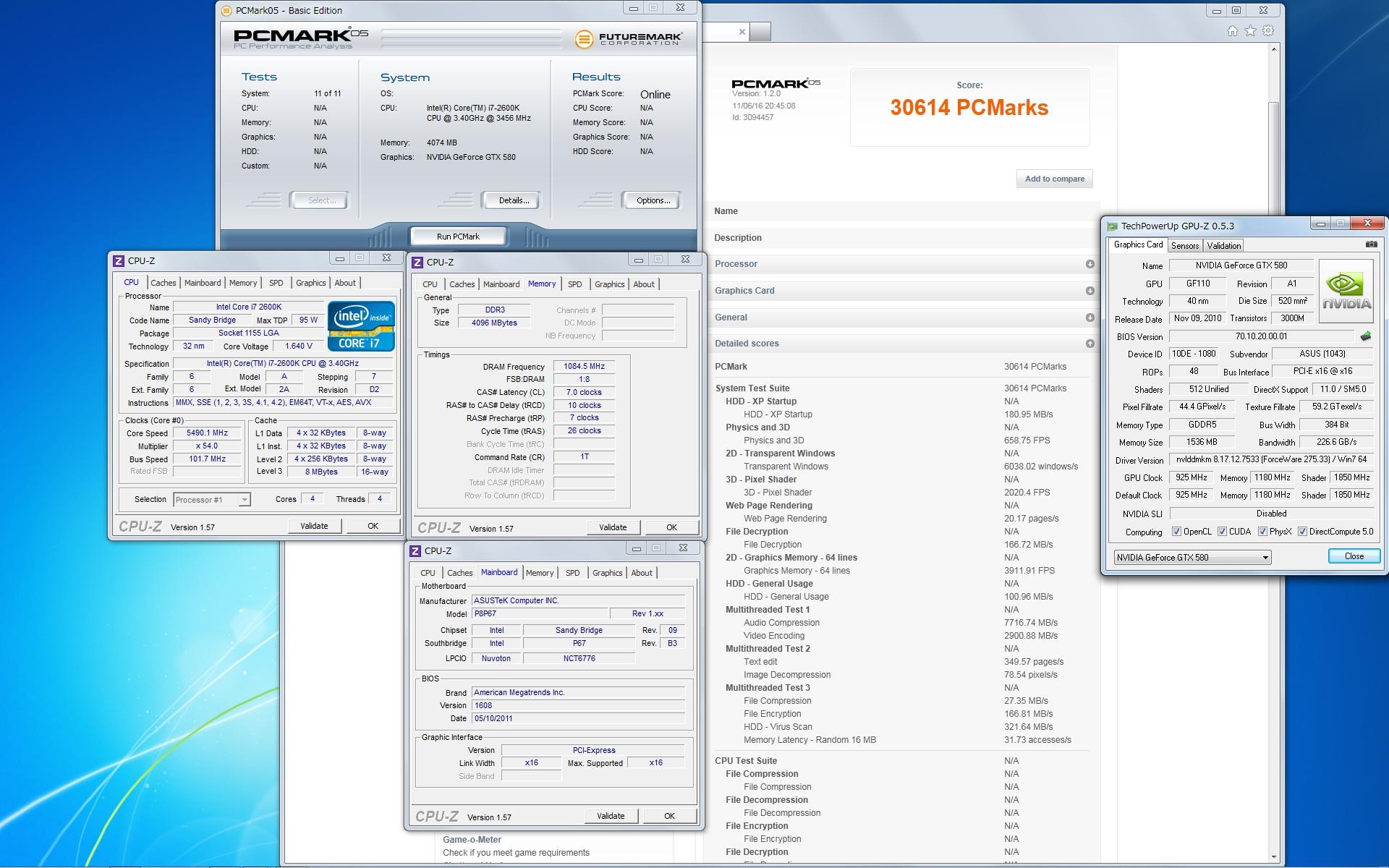Screen dimensions: 1389x868
Task: Click Validate in CPU-Z Mainboard window
Action: pos(611,816)
